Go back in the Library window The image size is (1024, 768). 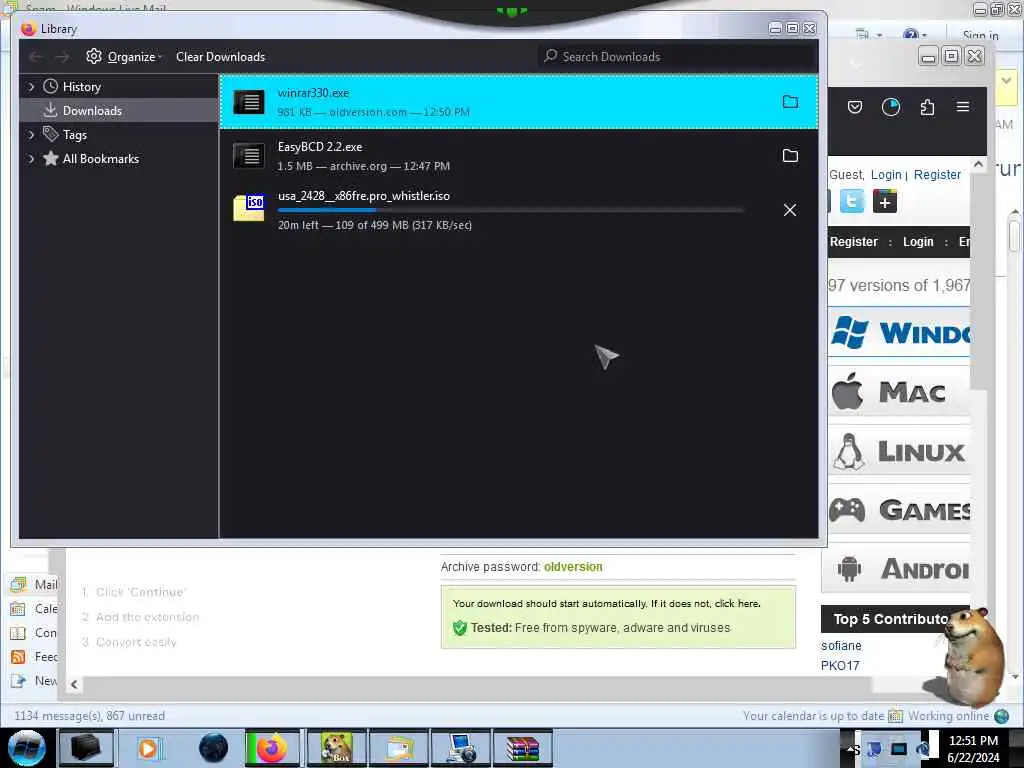point(36,57)
